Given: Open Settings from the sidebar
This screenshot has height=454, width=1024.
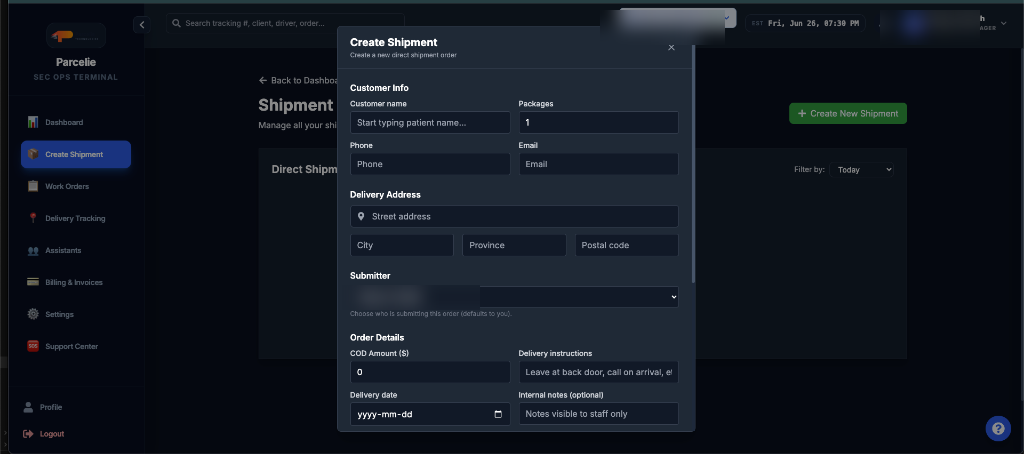Looking at the screenshot, I should pyautogui.click(x=76, y=314).
